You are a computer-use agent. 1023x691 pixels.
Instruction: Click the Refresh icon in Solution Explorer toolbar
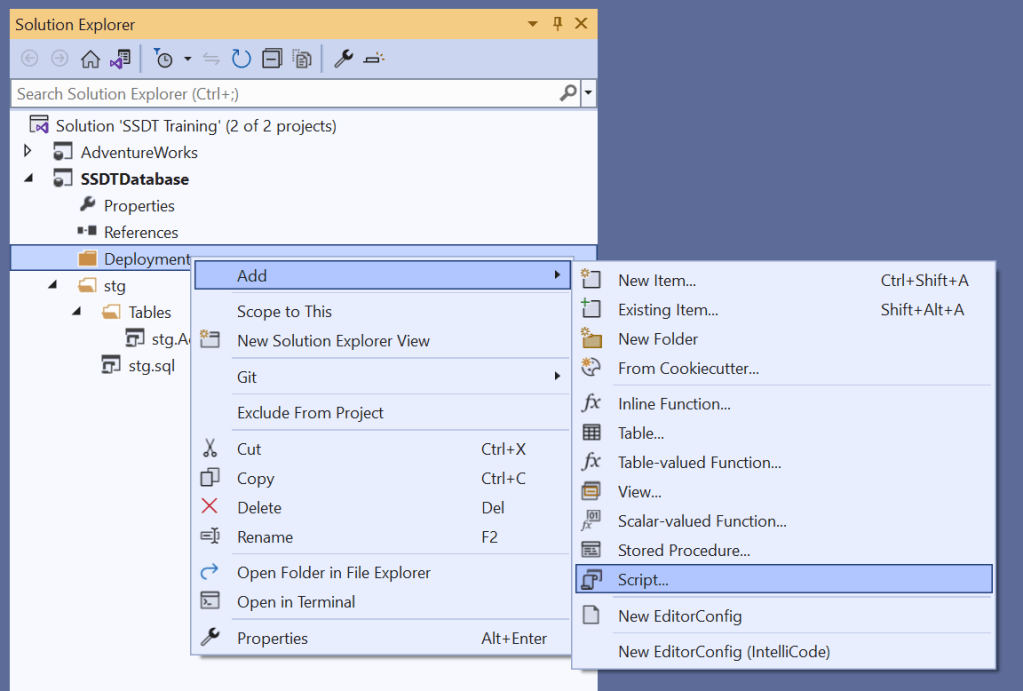(x=241, y=59)
